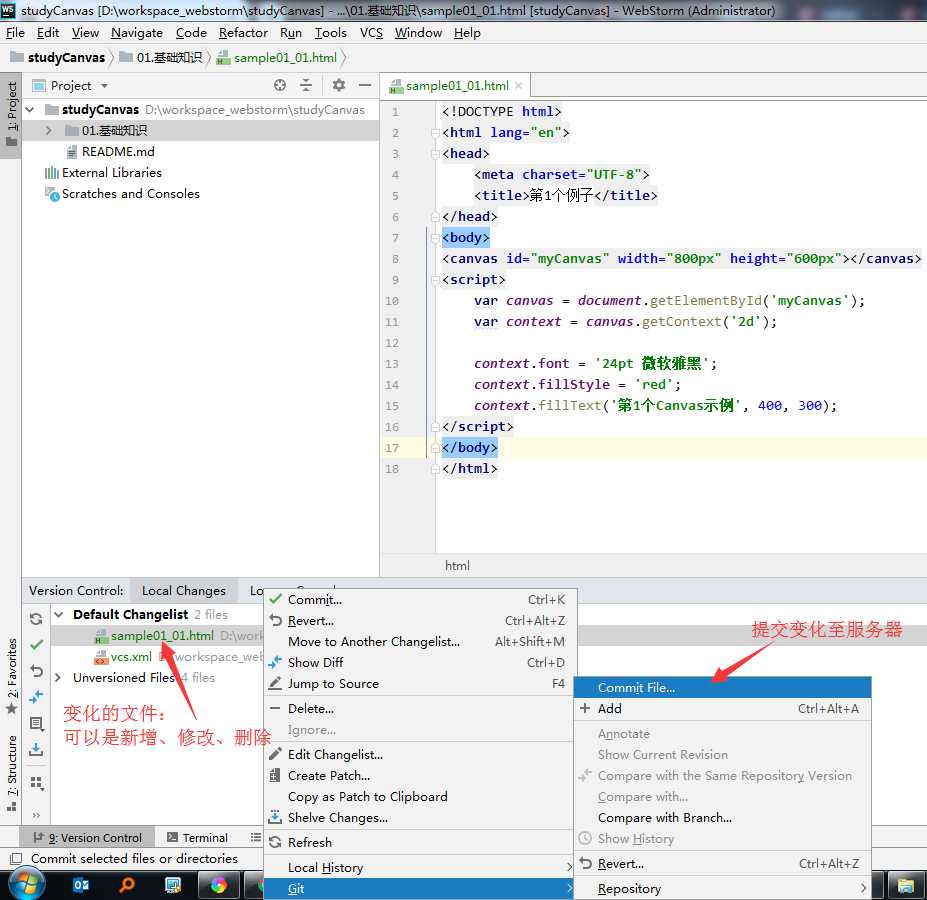Open the Tools menu
Viewport: 927px width, 900px height.
point(330,33)
